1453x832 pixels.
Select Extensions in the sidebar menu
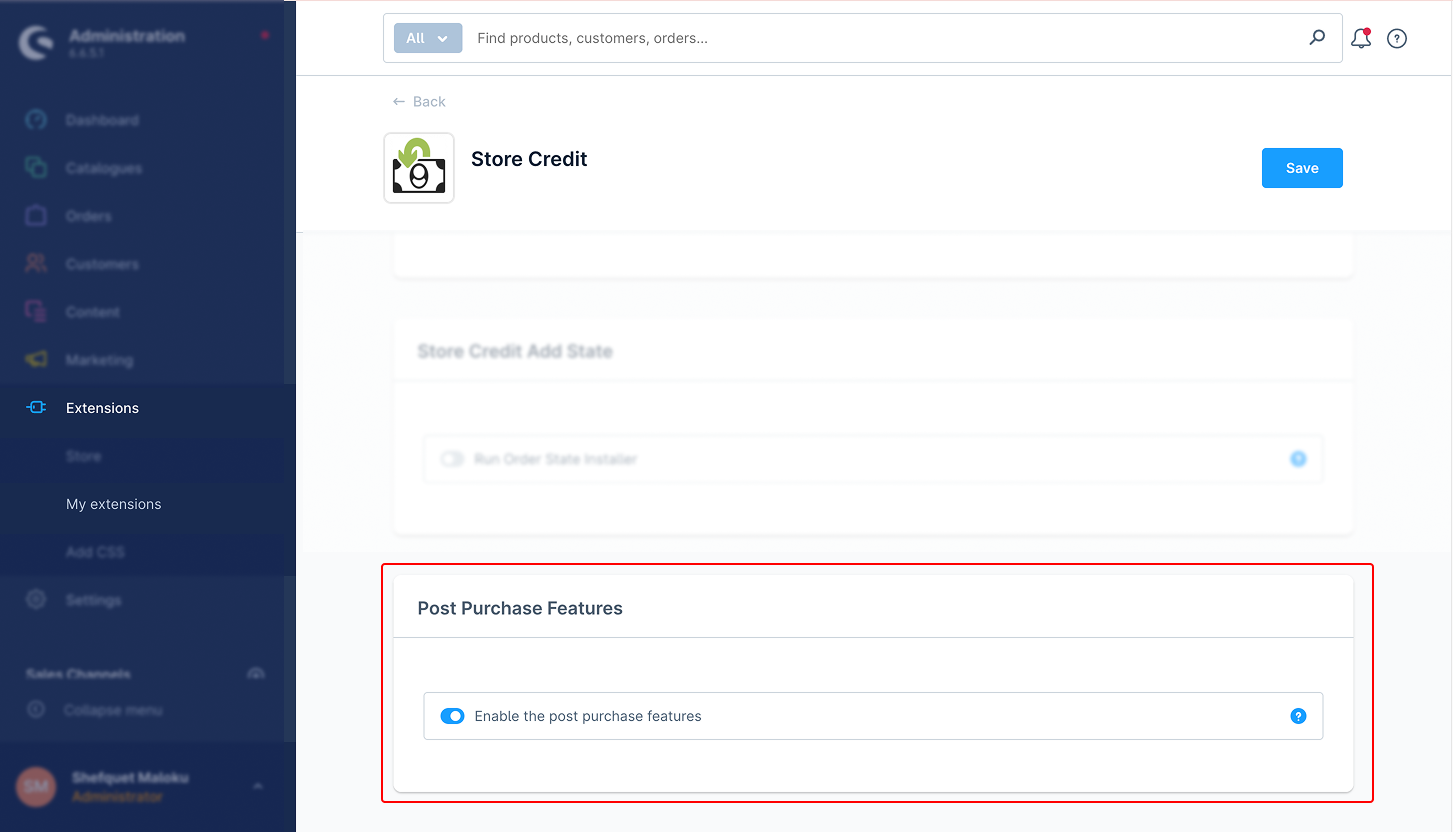(102, 408)
